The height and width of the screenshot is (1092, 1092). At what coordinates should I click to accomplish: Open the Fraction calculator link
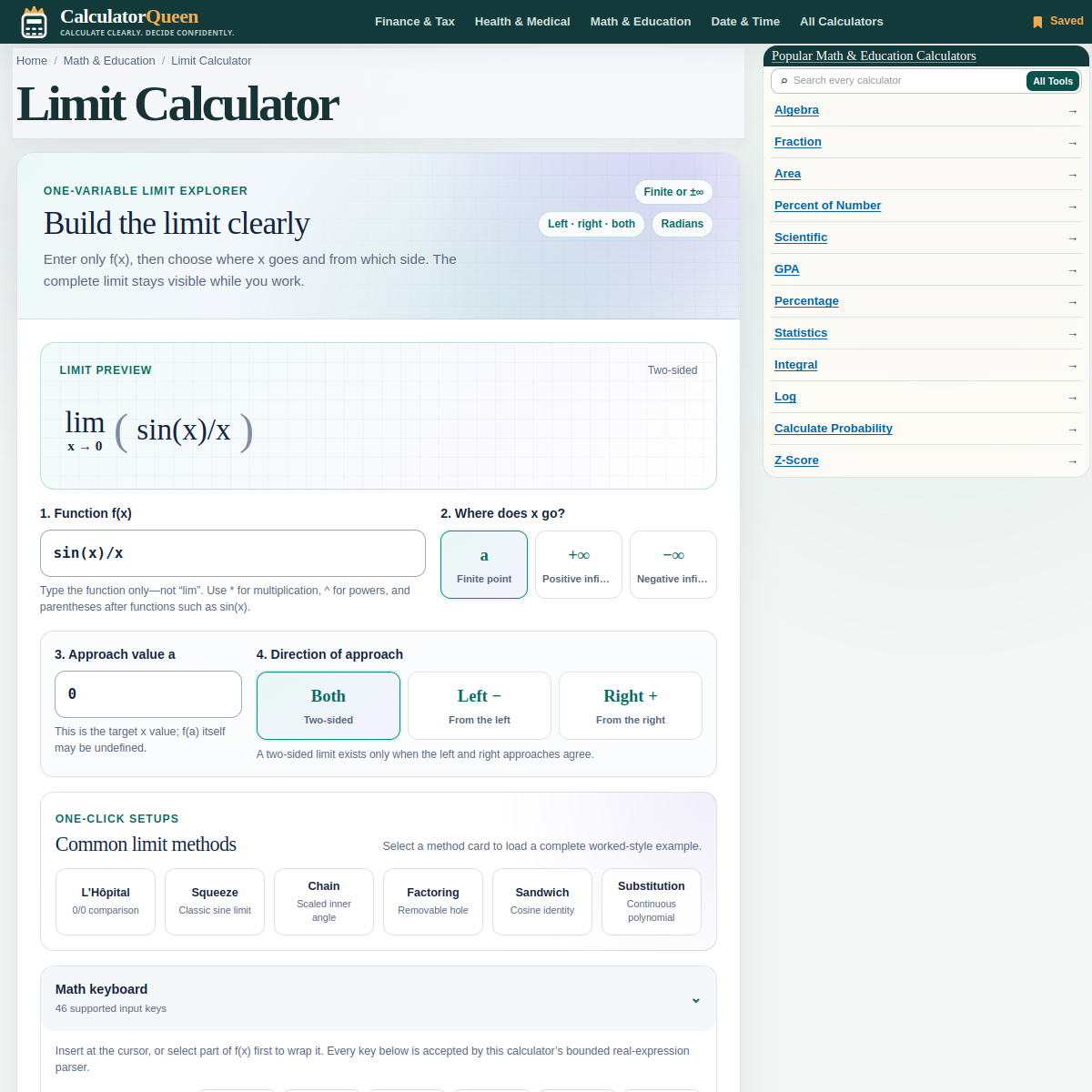(x=798, y=142)
